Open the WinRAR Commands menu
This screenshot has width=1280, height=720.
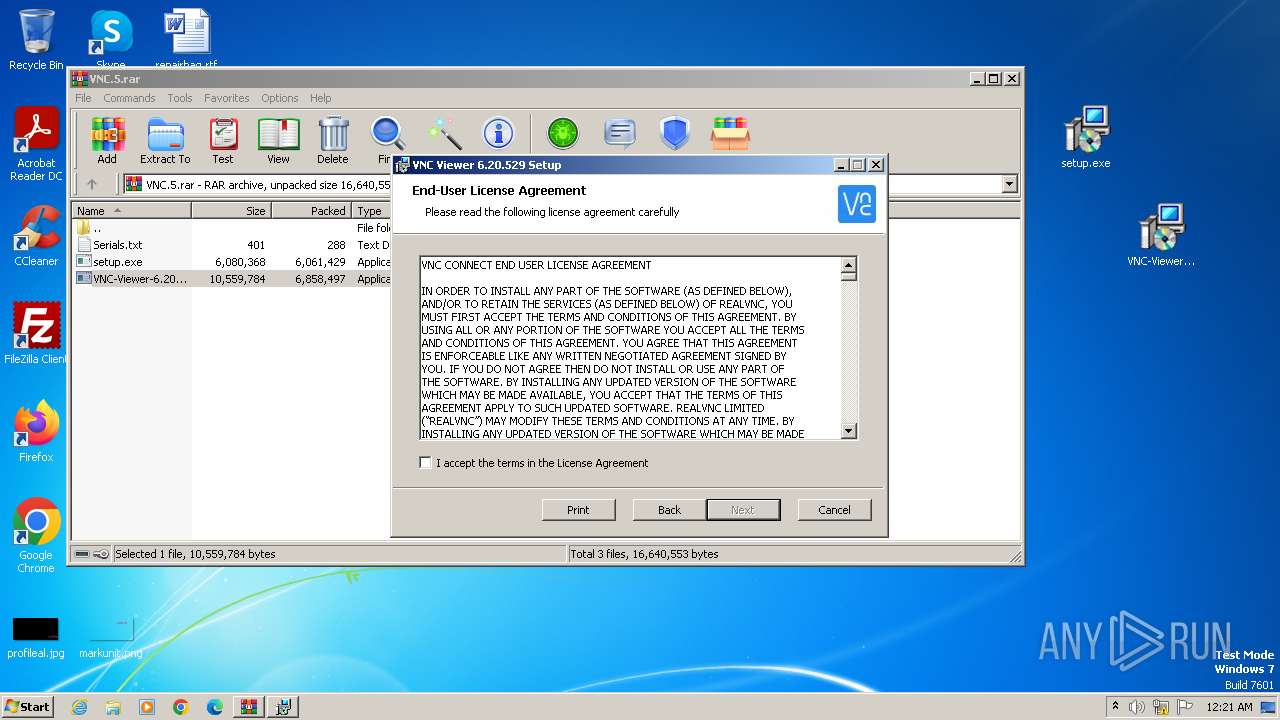[129, 98]
